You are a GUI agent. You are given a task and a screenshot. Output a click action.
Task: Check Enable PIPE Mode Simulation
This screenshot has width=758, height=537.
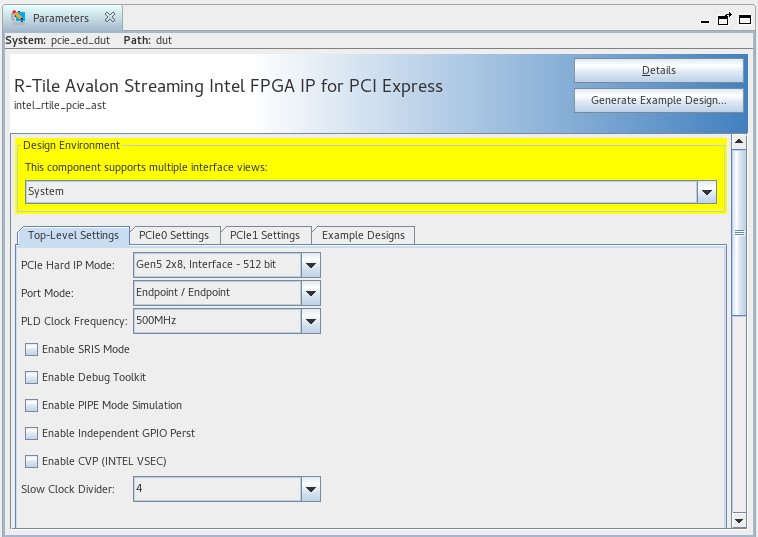[32, 406]
